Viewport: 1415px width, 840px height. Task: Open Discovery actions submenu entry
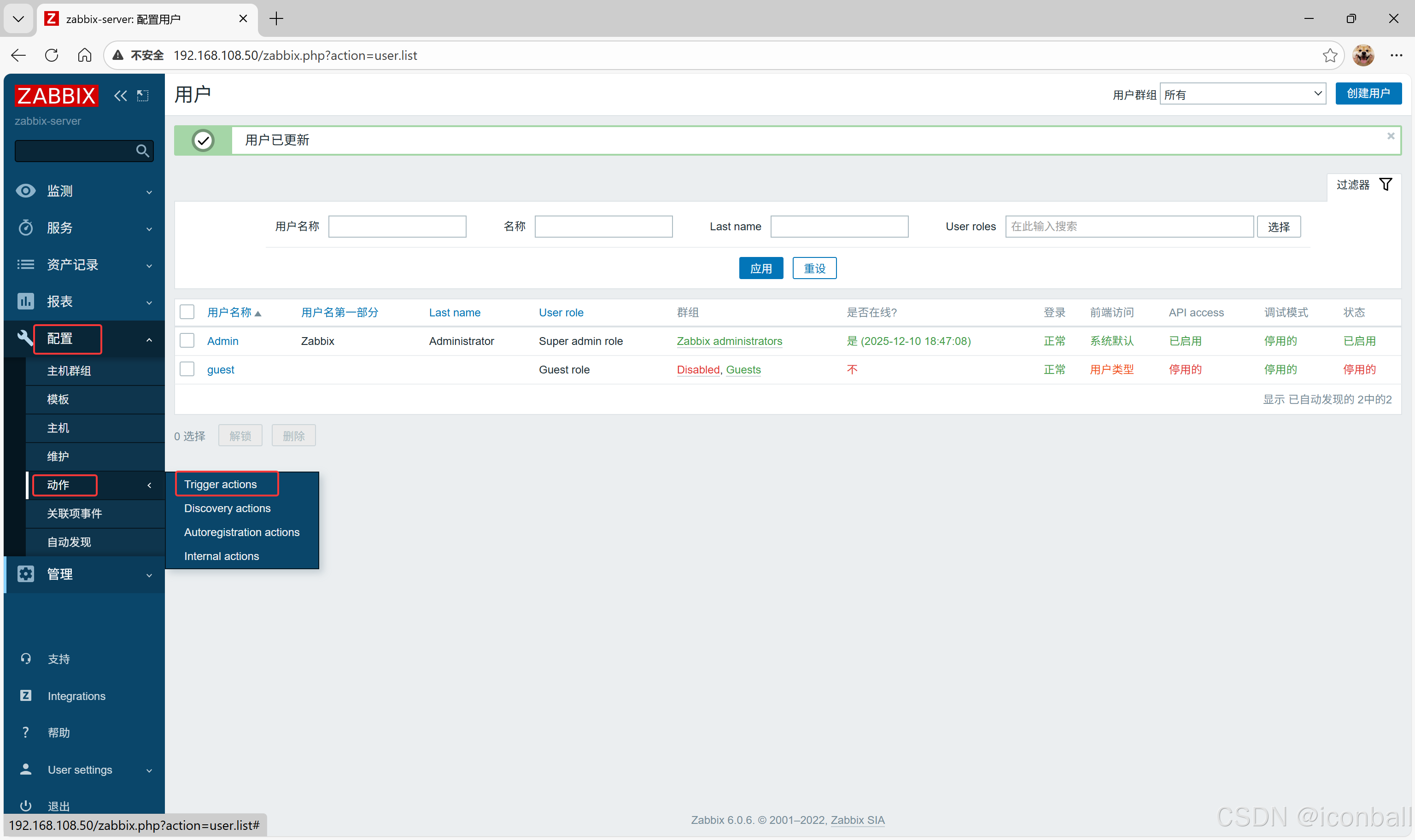pos(227,508)
